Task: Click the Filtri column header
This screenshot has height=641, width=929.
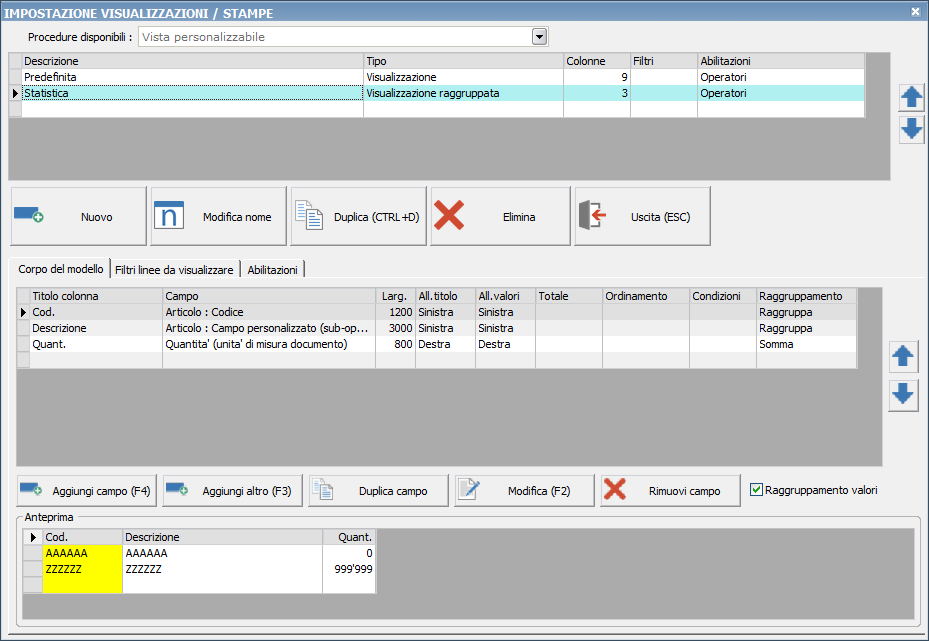Action: [664, 61]
